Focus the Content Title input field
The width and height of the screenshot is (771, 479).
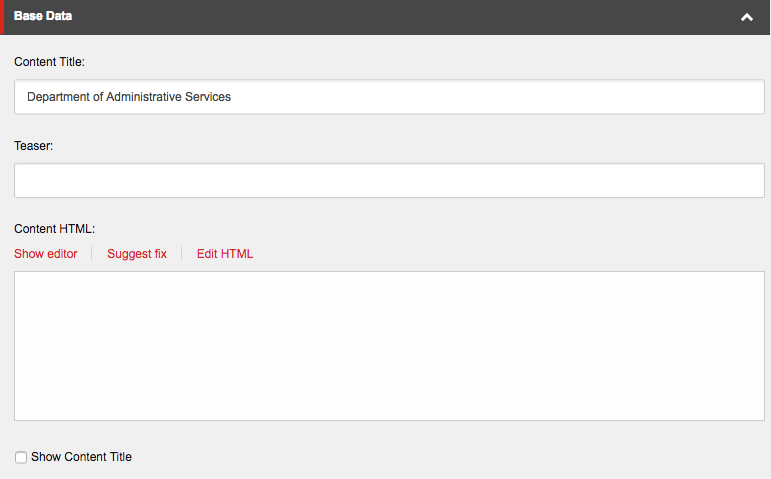(x=500, y=97)
